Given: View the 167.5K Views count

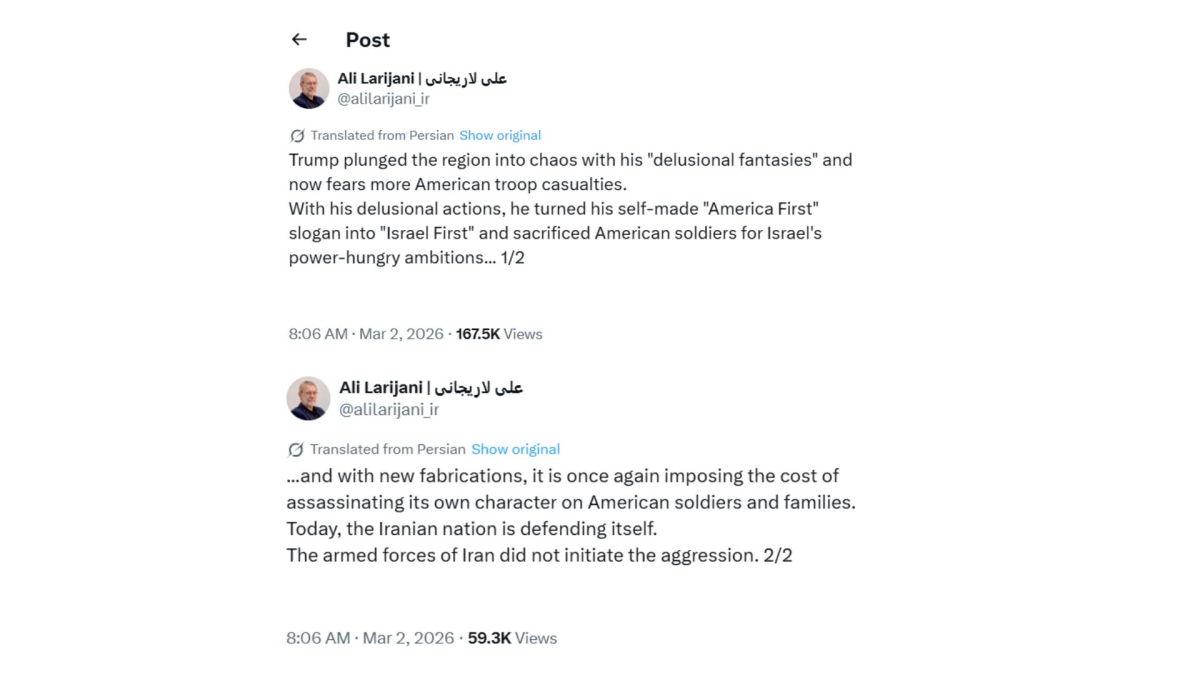Looking at the screenshot, I should [499, 334].
